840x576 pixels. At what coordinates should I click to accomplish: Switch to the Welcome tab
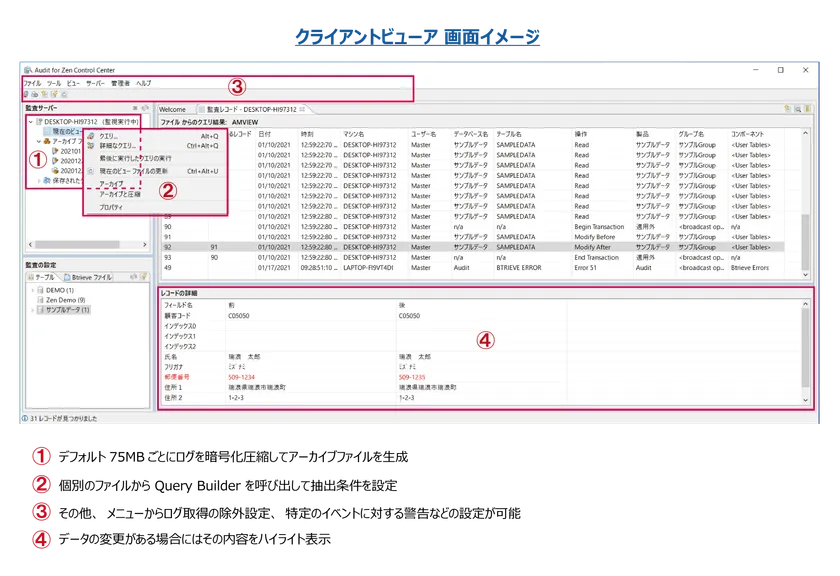click(172, 109)
